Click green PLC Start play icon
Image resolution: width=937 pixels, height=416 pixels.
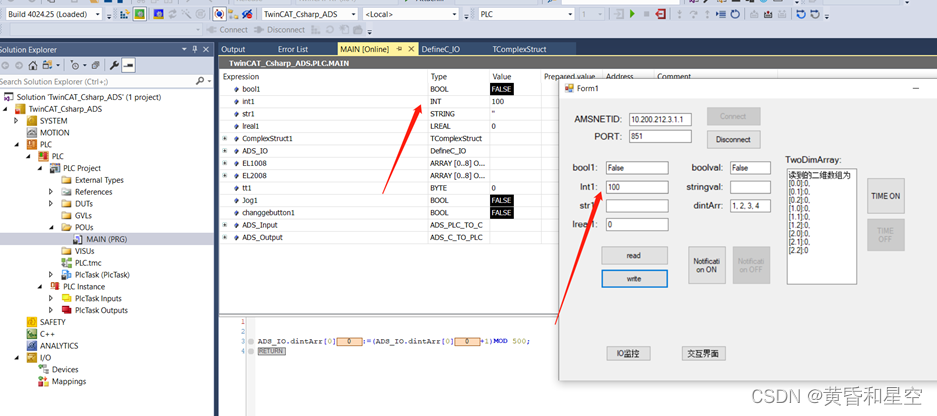(632, 14)
